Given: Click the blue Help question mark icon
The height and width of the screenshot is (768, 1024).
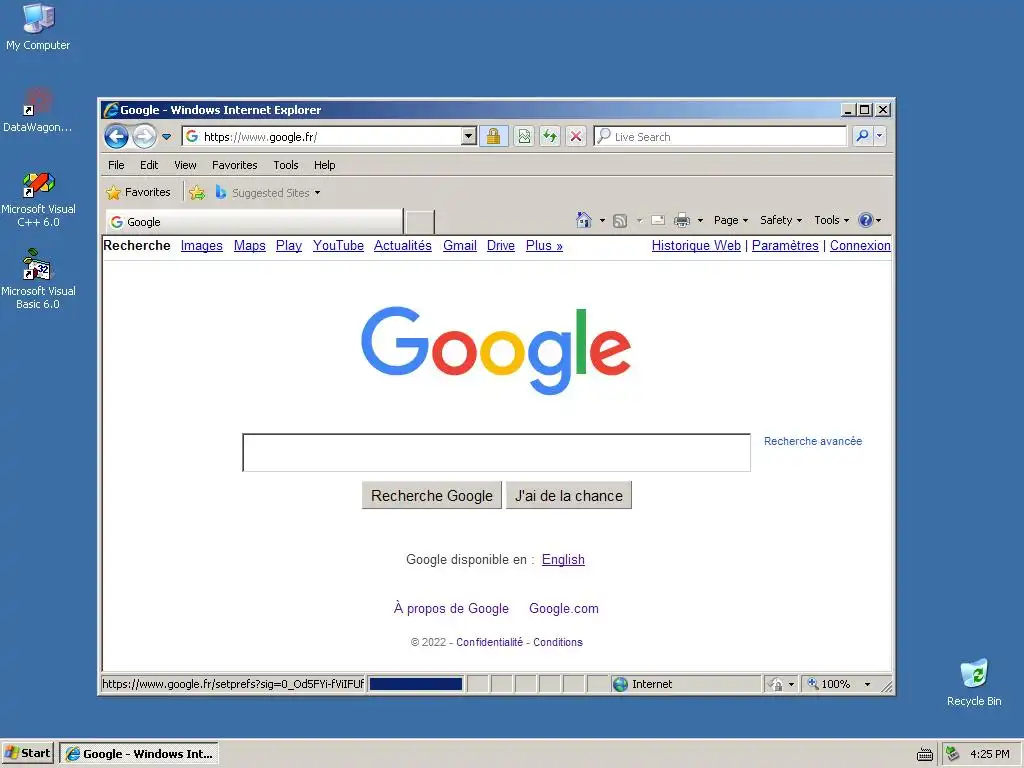Looking at the screenshot, I should [x=866, y=220].
